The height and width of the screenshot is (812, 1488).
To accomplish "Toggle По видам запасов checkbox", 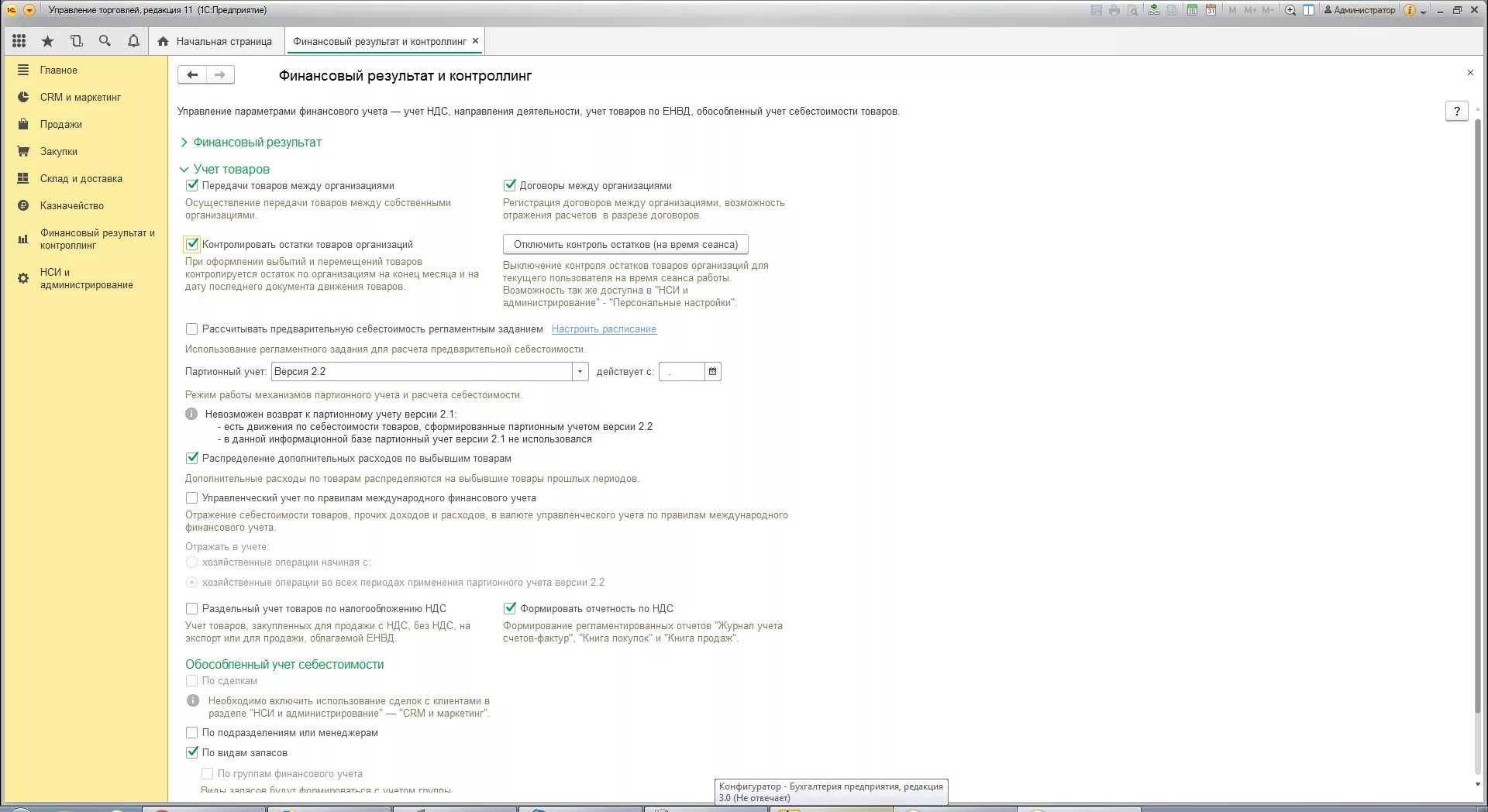I will (x=192, y=752).
